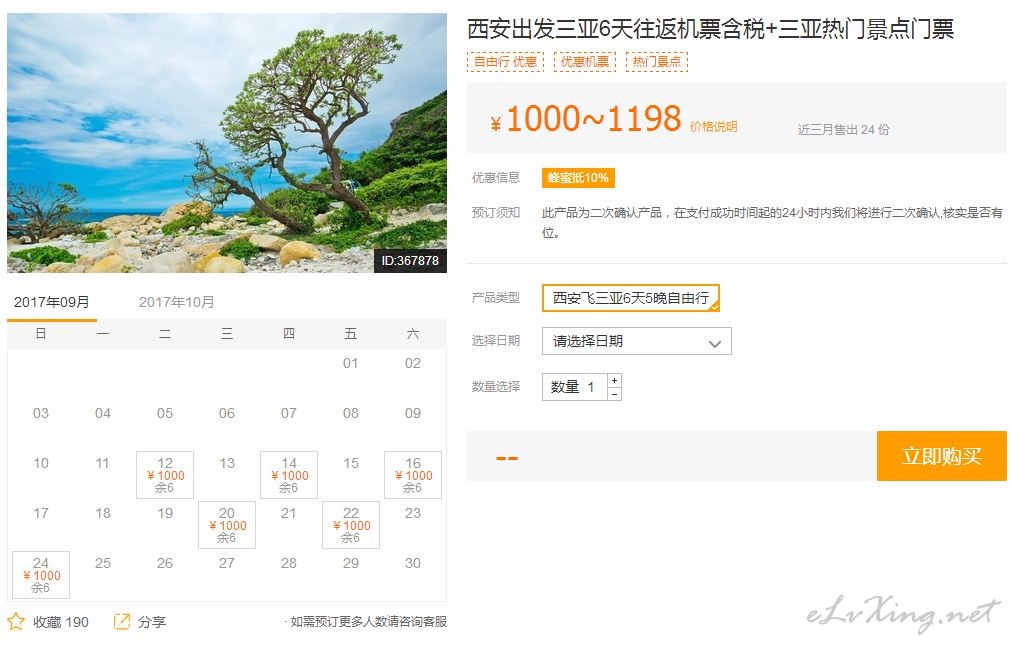Switch to the 2017年09月 calendar tab
The image size is (1011, 647).
tap(52, 302)
